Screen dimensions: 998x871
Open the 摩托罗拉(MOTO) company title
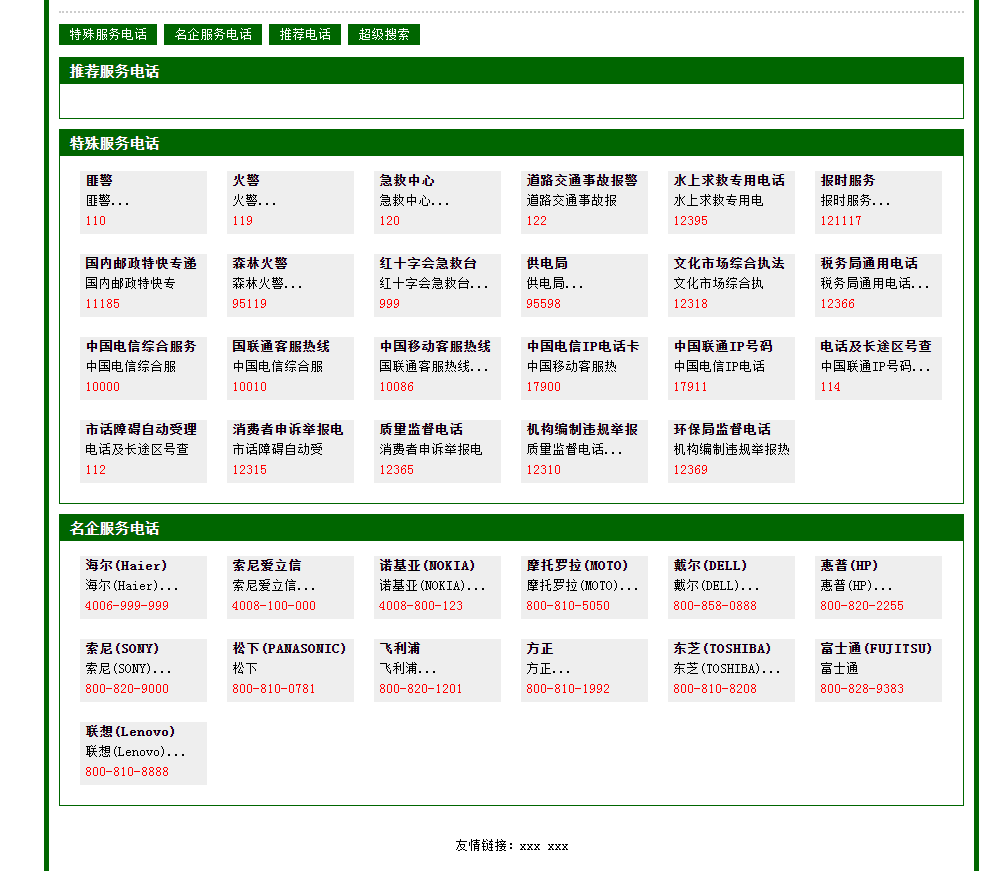coord(577,565)
